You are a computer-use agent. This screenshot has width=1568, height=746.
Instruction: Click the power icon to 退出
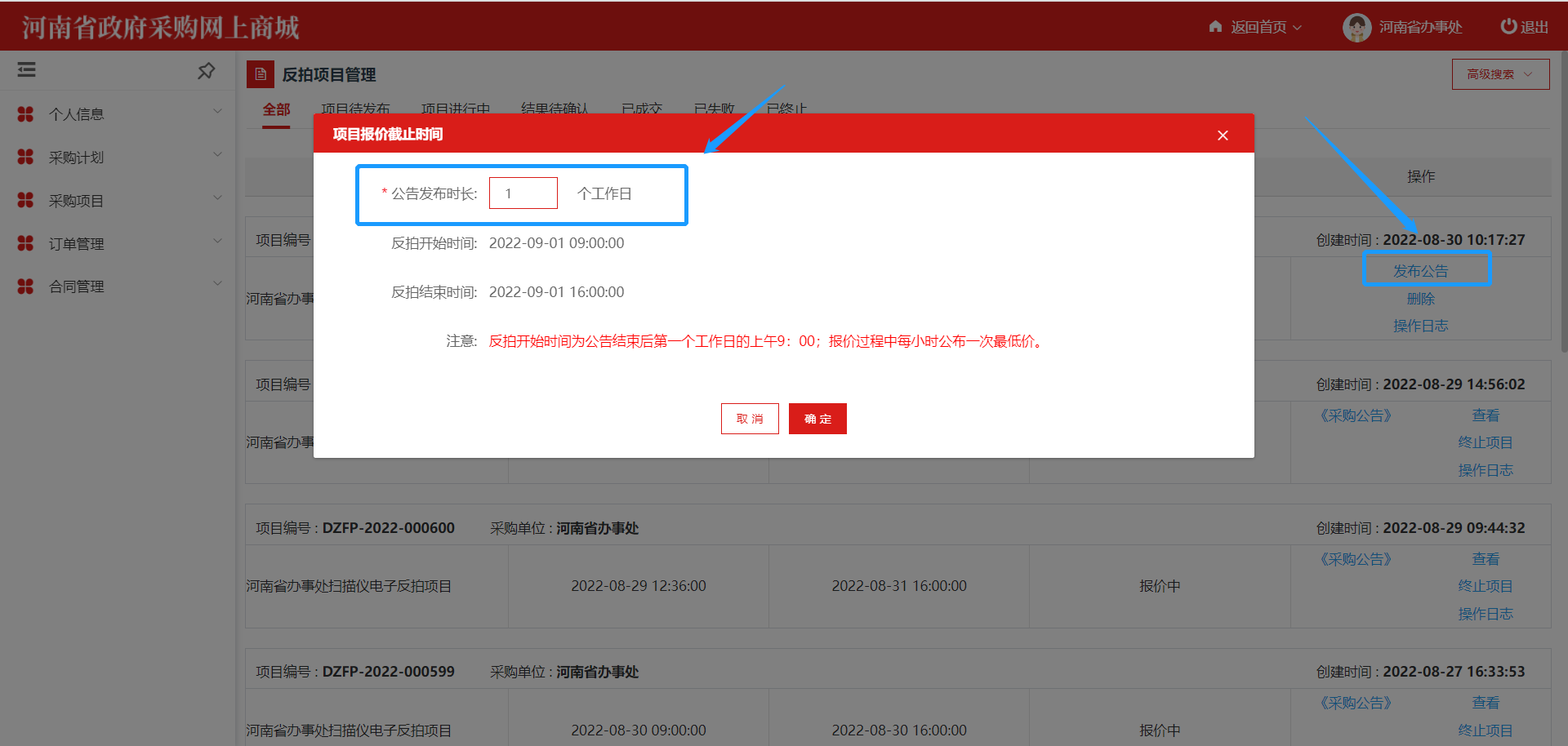pos(1508,26)
